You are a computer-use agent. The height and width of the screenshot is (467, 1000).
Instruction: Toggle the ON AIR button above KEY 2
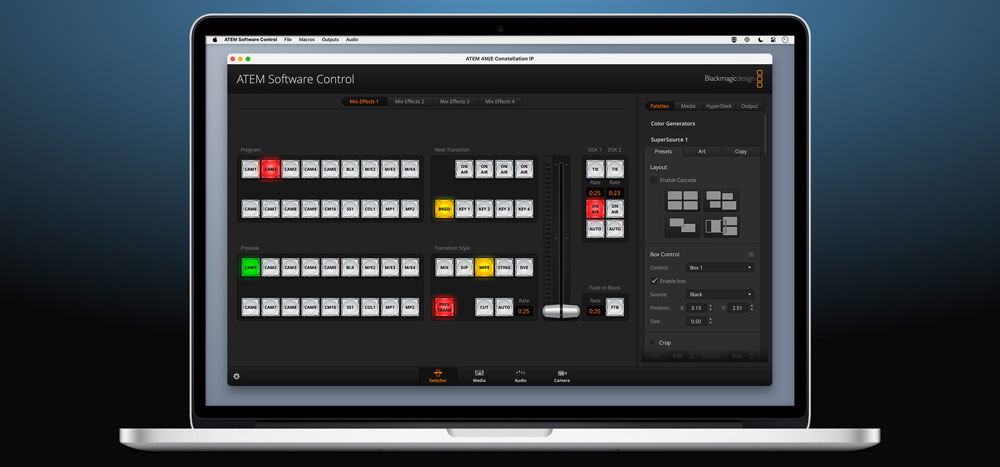[x=484, y=169]
